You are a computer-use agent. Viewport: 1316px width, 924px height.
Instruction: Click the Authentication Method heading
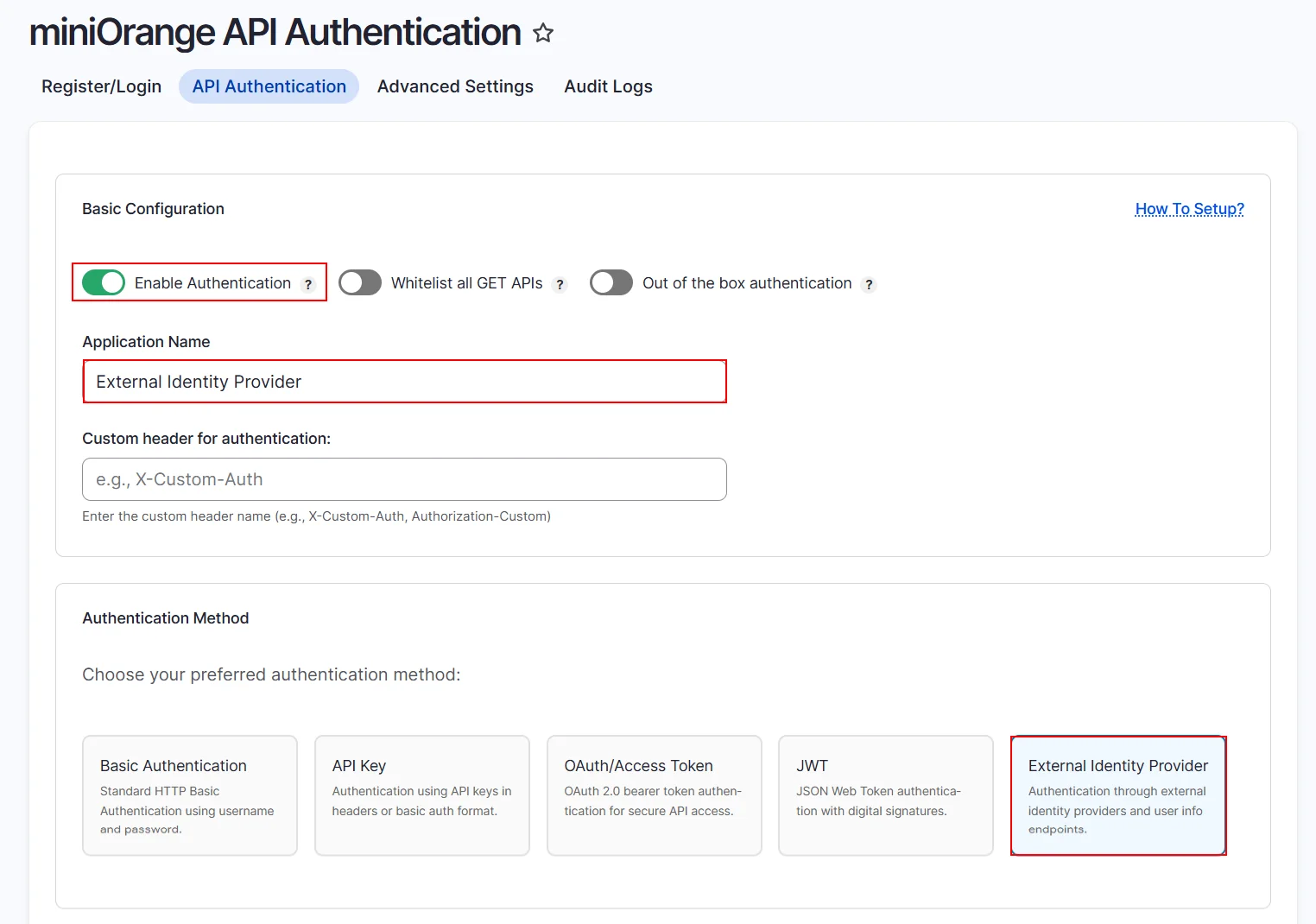point(166,618)
